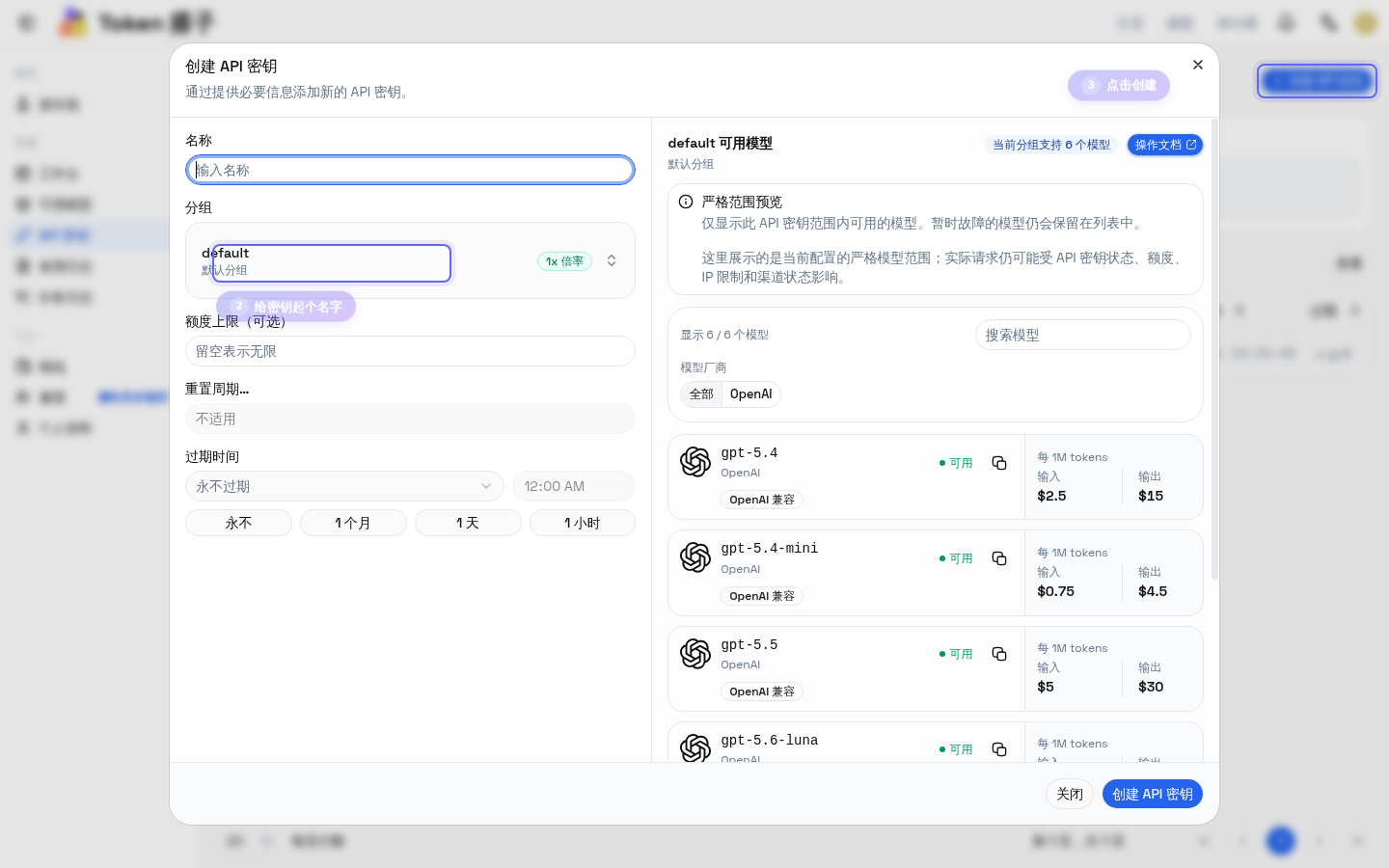The width and height of the screenshot is (1389, 868).
Task: Click the 可用 status of gpt-5.4
Action: pyautogui.click(x=956, y=463)
